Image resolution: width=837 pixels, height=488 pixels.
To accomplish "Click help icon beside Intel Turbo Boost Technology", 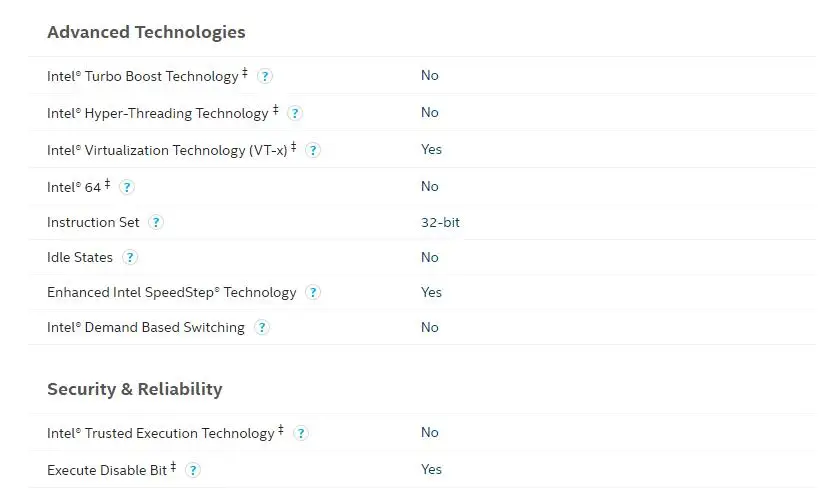I will 265,76.
